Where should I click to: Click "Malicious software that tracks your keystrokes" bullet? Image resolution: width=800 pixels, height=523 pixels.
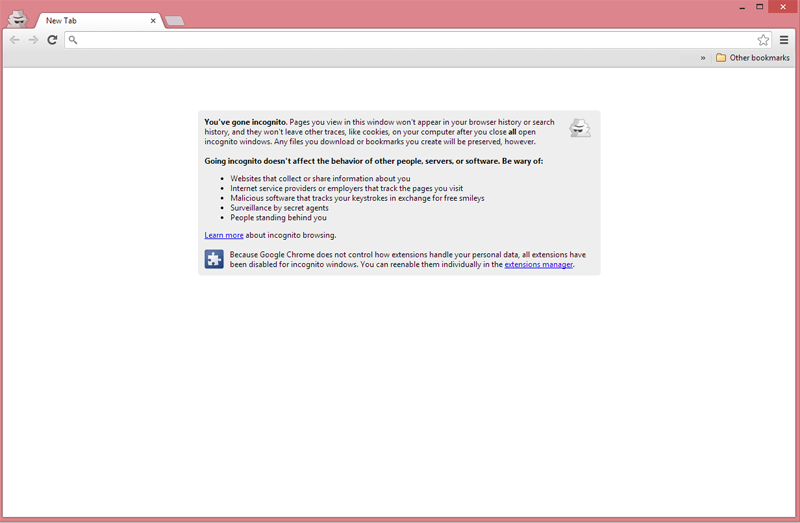(x=357, y=198)
